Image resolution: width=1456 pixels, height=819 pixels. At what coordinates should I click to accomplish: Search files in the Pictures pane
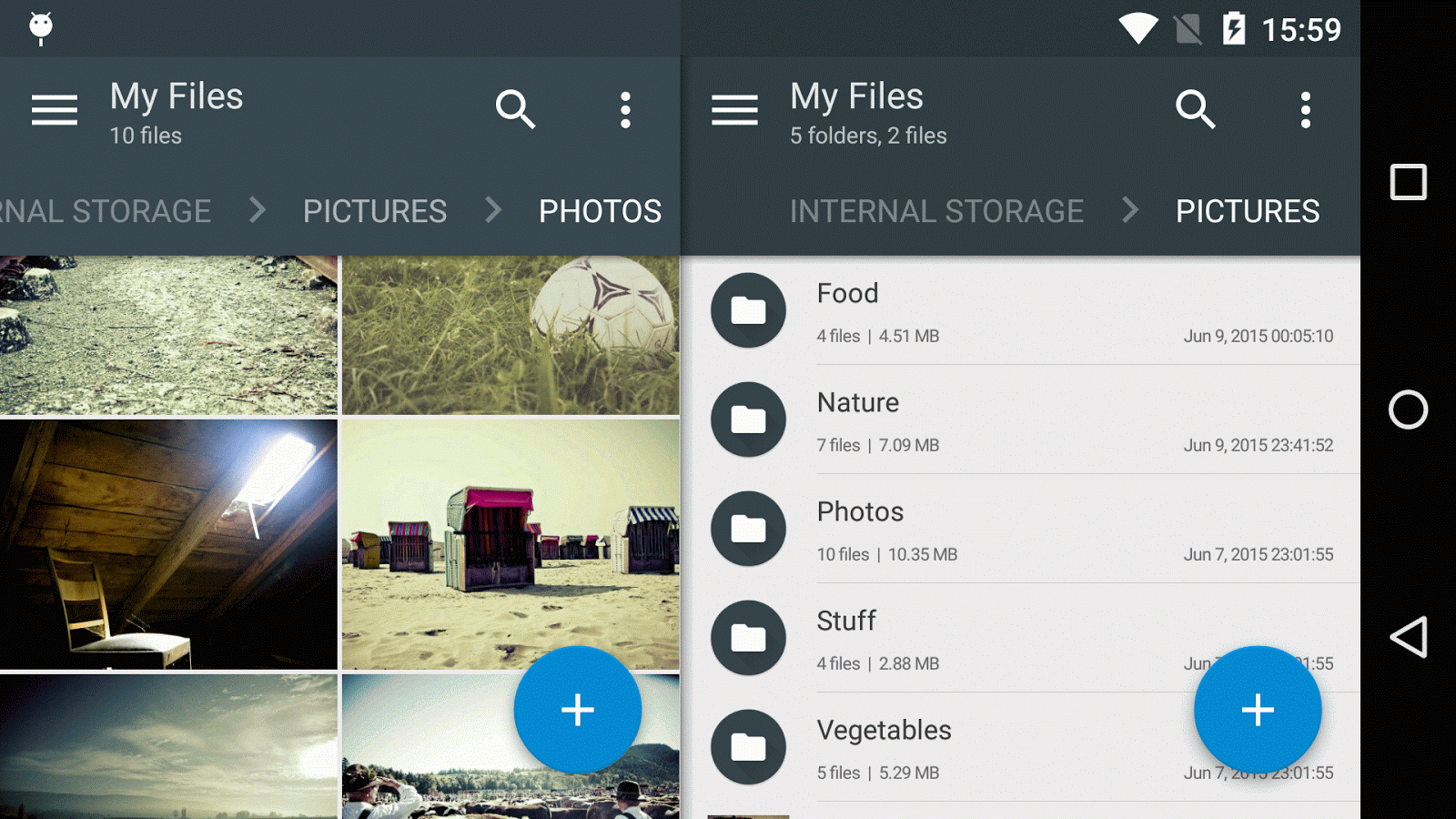[x=1195, y=110]
